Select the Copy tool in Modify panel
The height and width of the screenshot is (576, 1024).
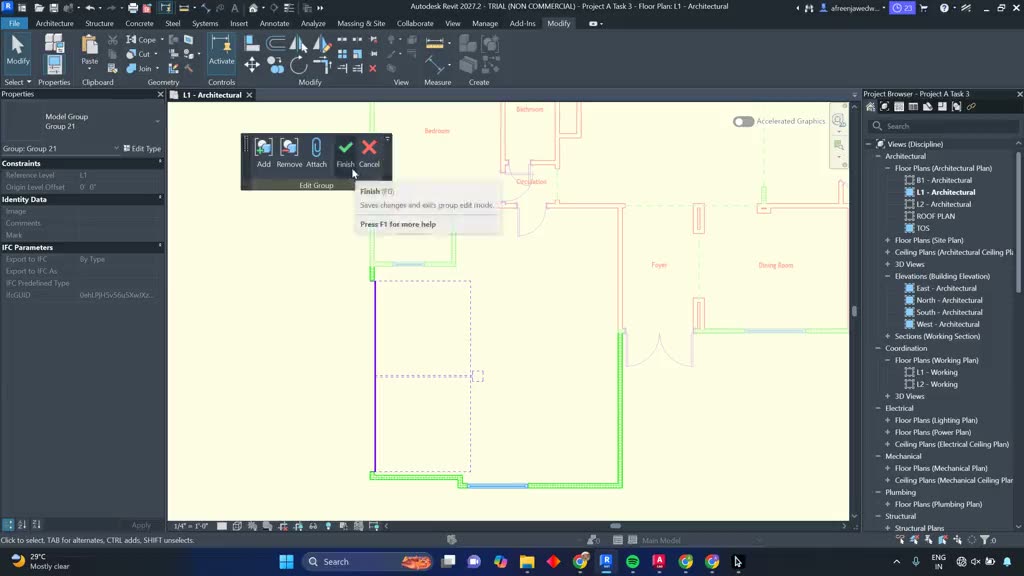tap(276, 65)
